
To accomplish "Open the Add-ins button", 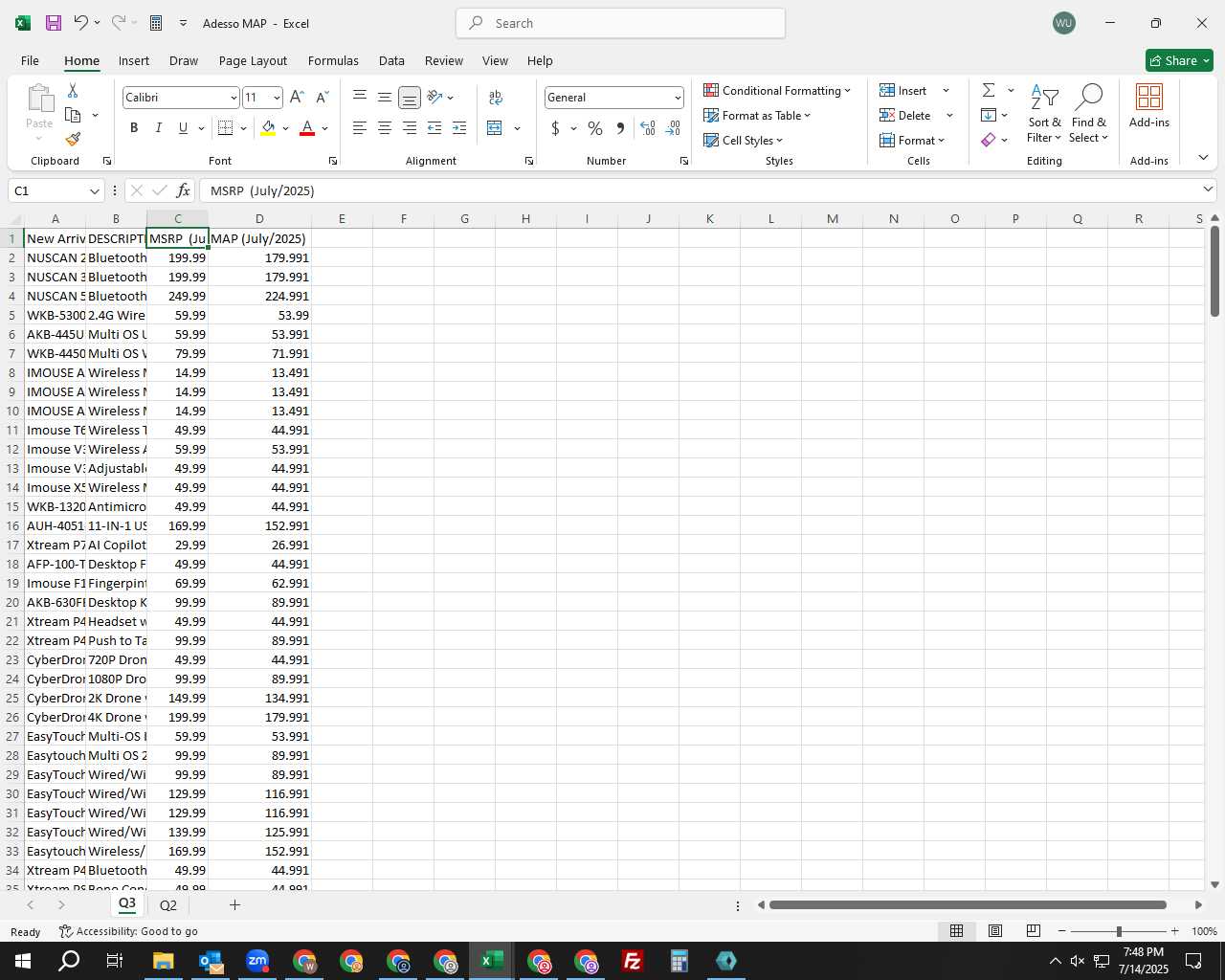I will click(1149, 106).
